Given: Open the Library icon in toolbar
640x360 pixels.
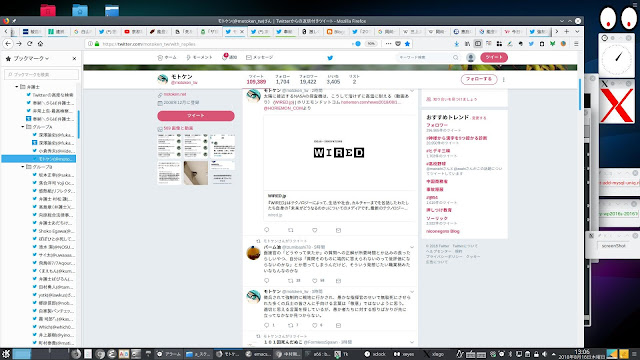Looking at the screenshot, I should coord(467,44).
